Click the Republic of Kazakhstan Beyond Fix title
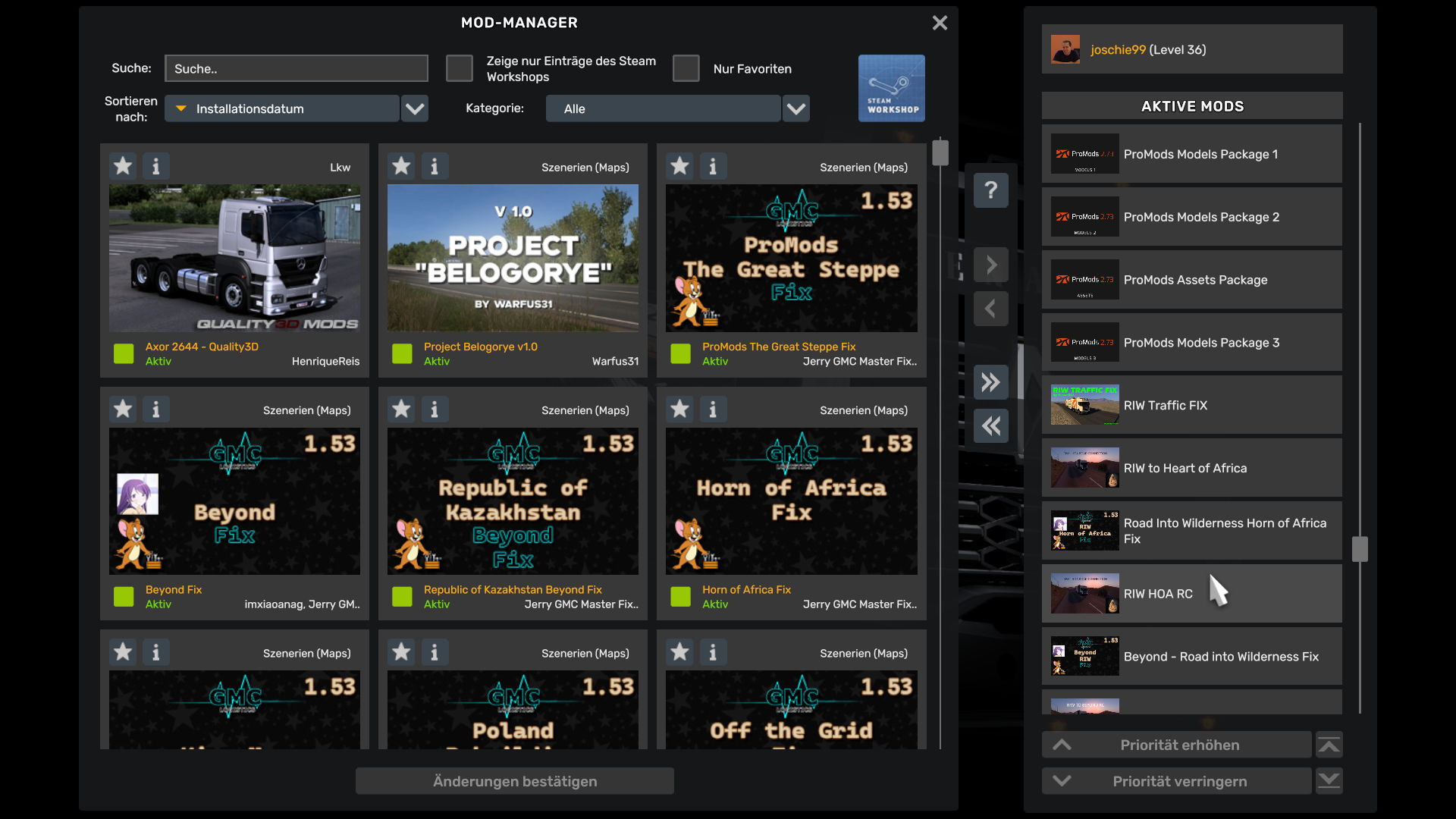 point(513,589)
